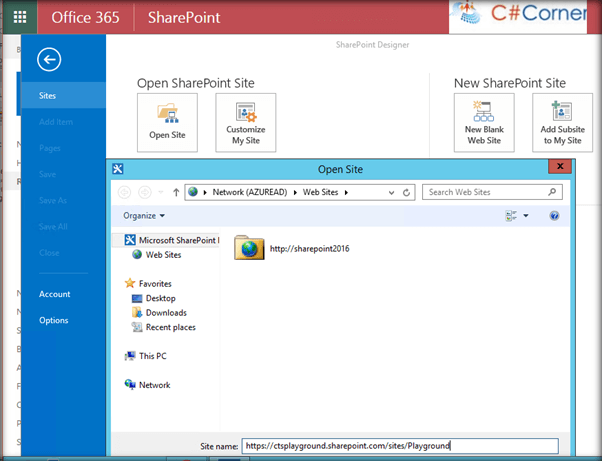Click the C# Corner logo
The height and width of the screenshot is (461, 602).
518,15
